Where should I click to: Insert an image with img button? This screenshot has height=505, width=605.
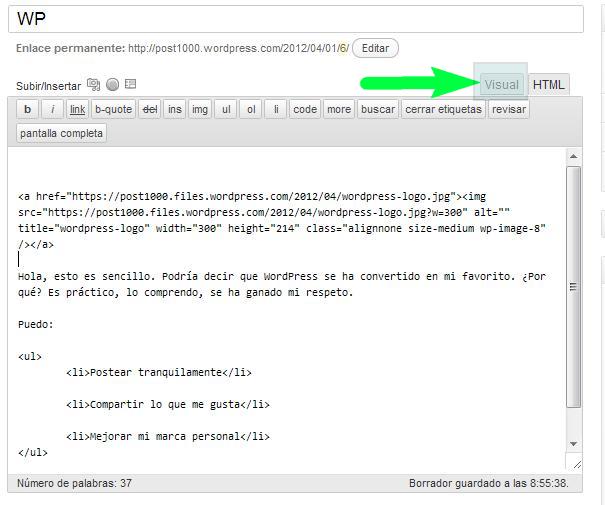tap(200, 109)
